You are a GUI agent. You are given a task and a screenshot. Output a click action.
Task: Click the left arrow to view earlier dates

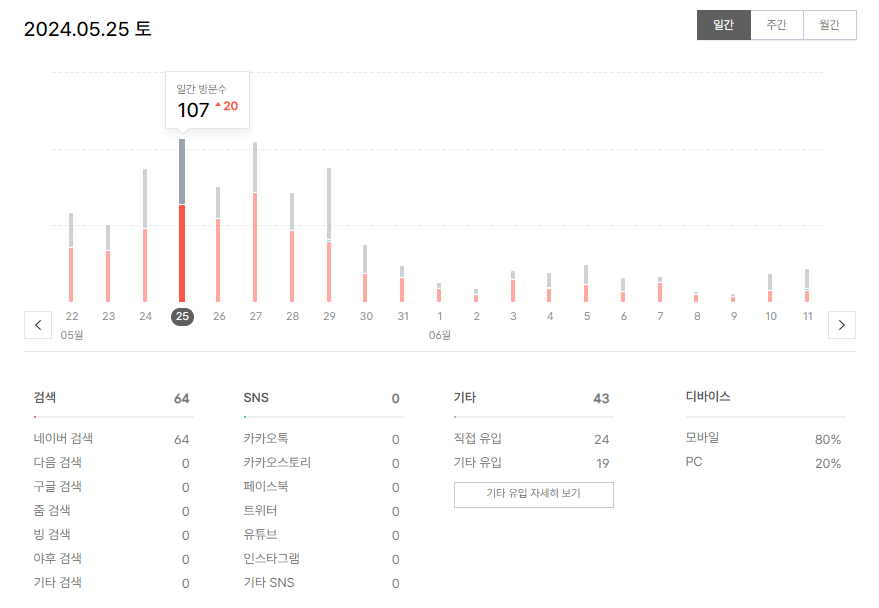pos(37,324)
